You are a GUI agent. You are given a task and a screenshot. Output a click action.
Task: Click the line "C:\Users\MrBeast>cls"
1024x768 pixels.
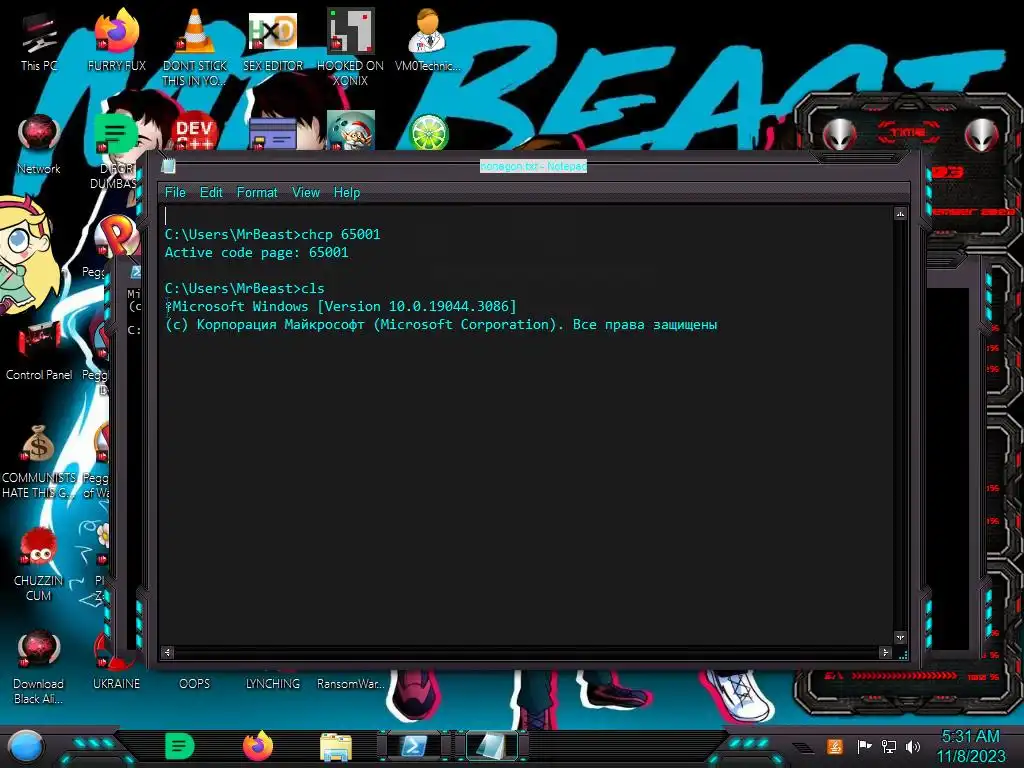(244, 289)
